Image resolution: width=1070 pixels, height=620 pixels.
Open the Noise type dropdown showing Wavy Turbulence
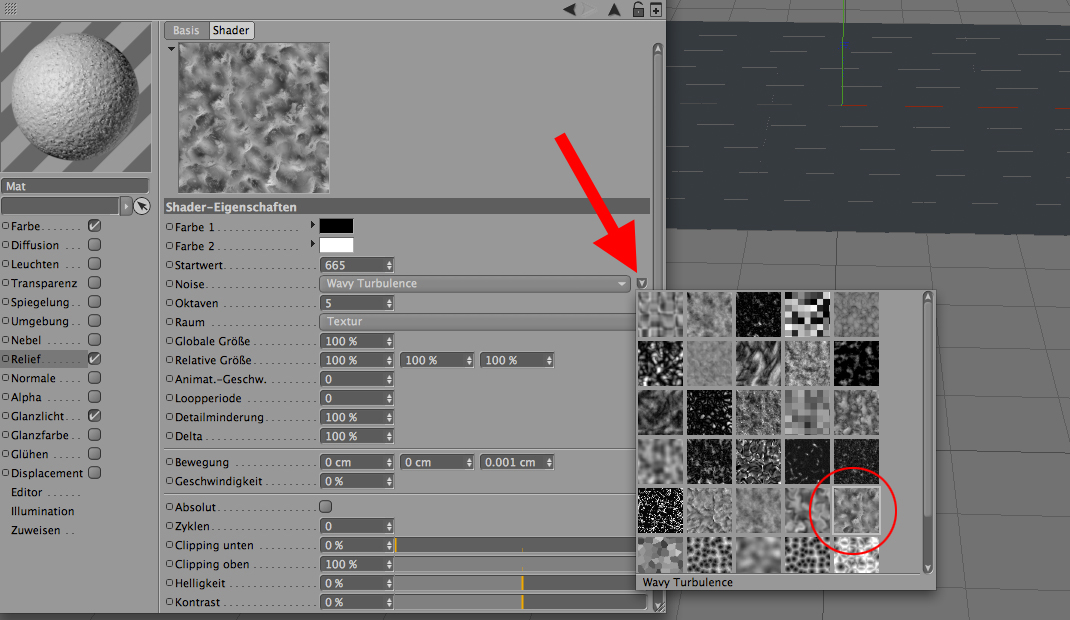pyautogui.click(x=474, y=284)
